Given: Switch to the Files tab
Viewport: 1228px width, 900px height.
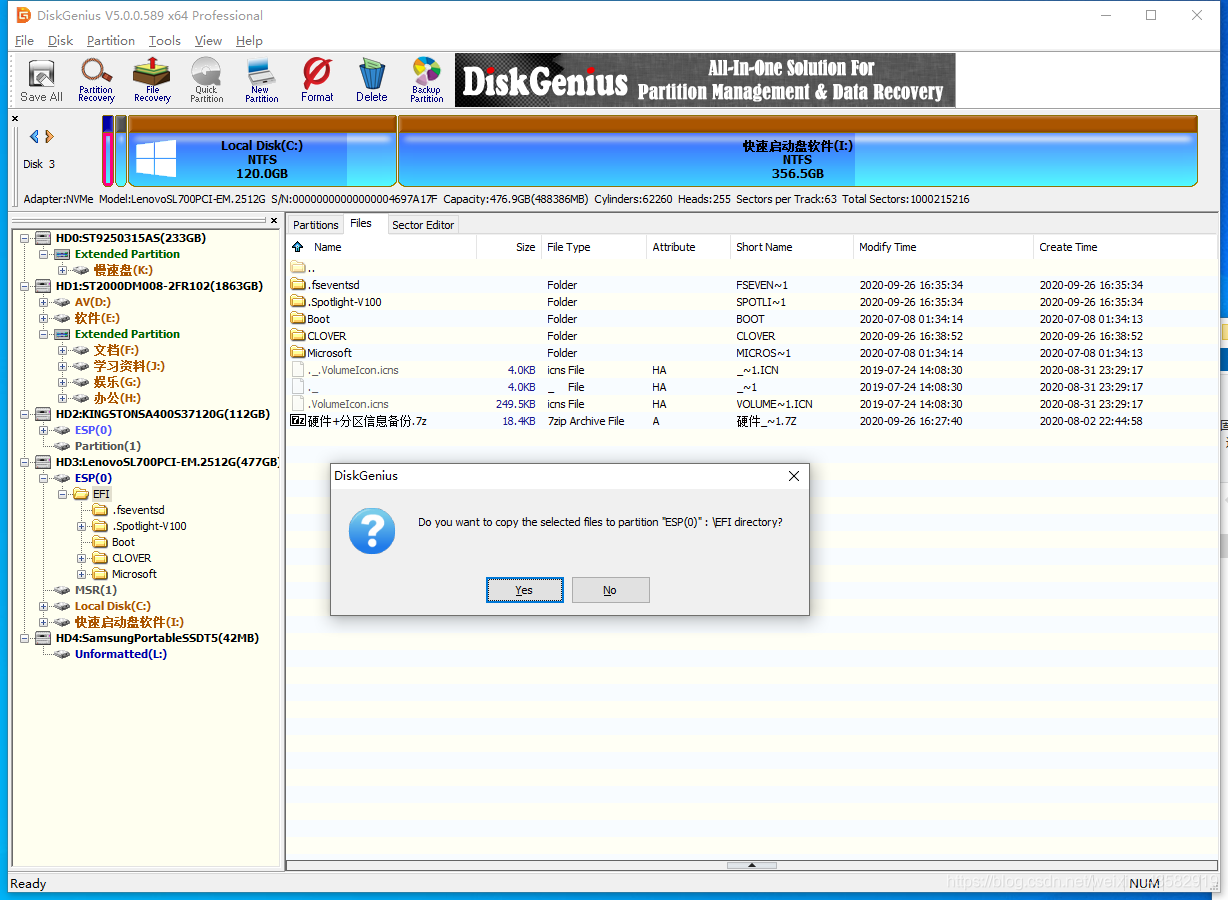Looking at the screenshot, I should click(361, 223).
